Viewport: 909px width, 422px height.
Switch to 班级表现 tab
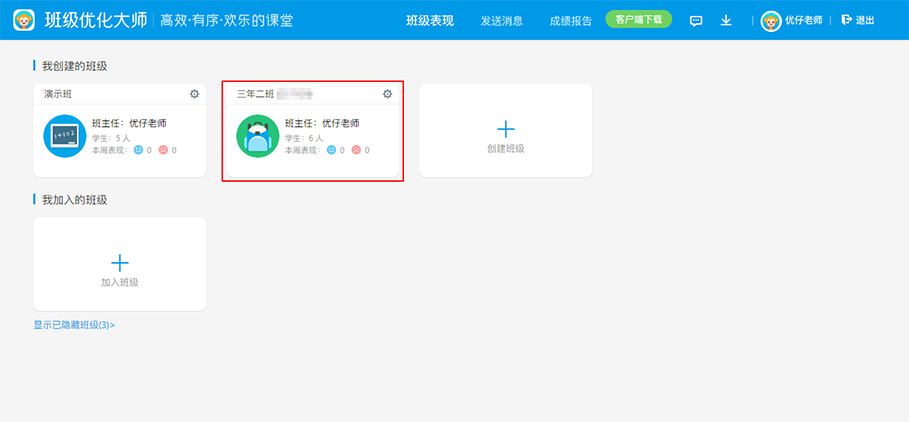pos(430,21)
